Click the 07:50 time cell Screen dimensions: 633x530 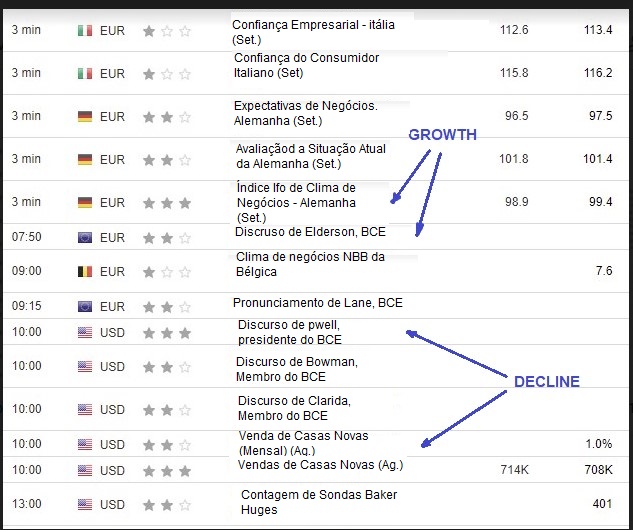point(27,237)
